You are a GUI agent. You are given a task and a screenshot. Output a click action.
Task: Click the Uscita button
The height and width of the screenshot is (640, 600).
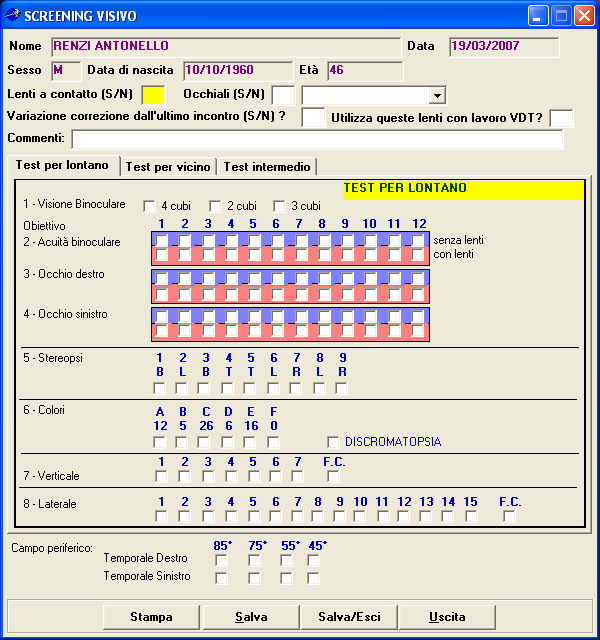point(447,617)
